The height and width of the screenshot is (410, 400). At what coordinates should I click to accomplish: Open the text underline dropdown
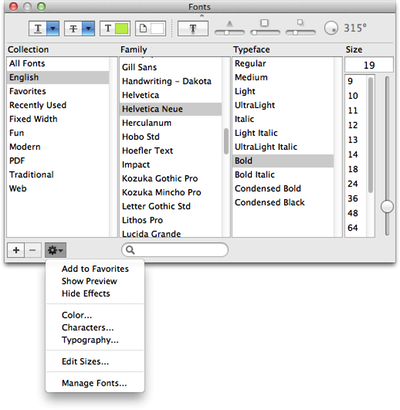click(44, 29)
